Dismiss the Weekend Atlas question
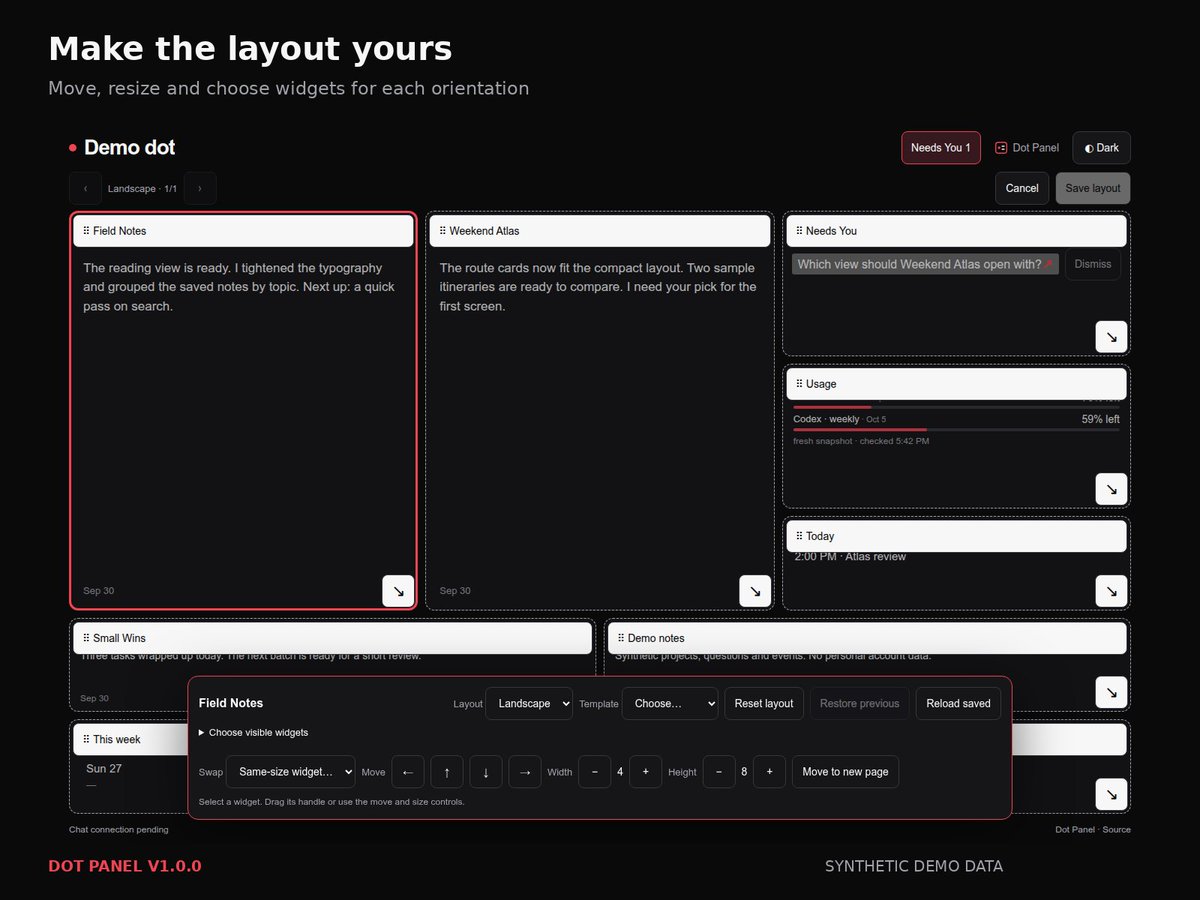Viewport: 1200px width, 900px height. [1093, 264]
